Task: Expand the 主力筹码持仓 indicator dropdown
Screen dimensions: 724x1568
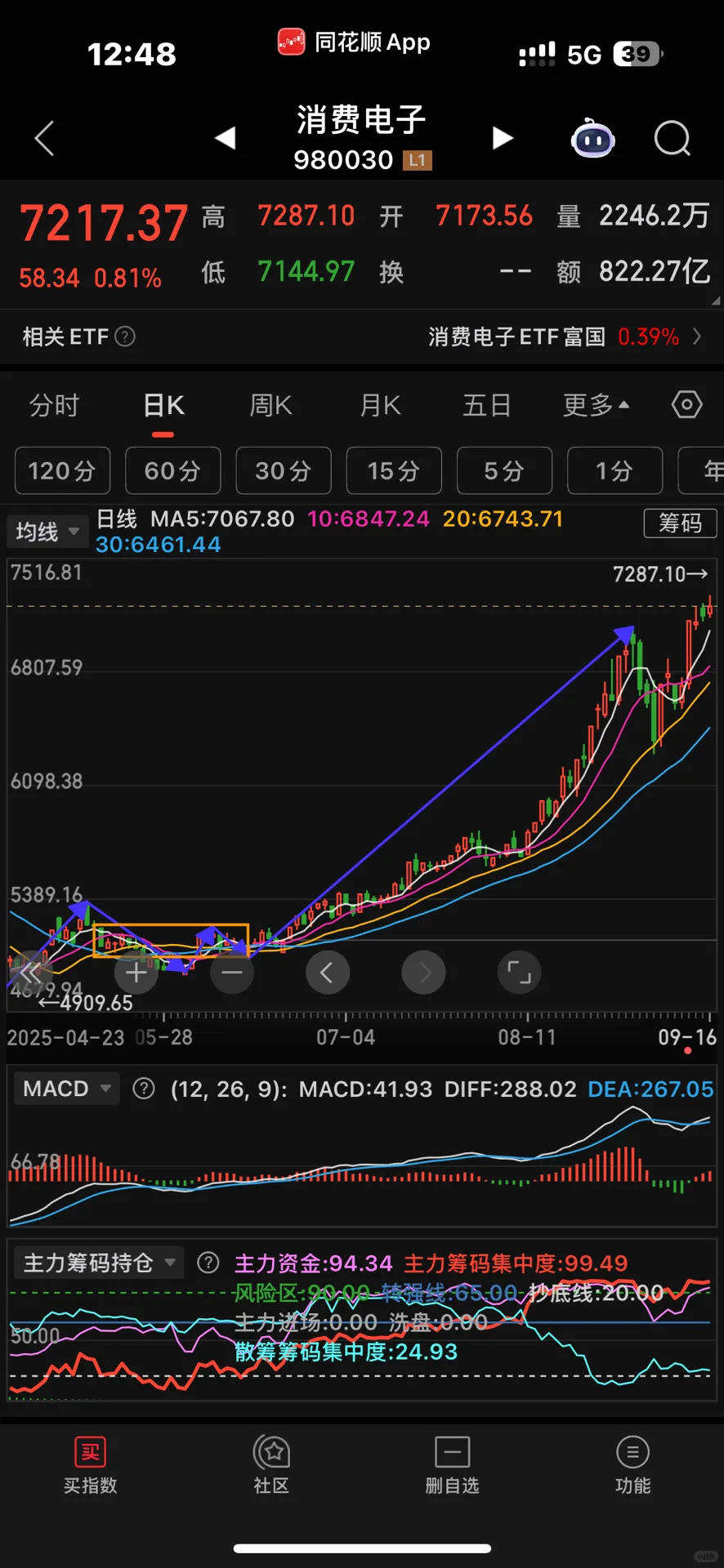Action: tap(99, 1263)
